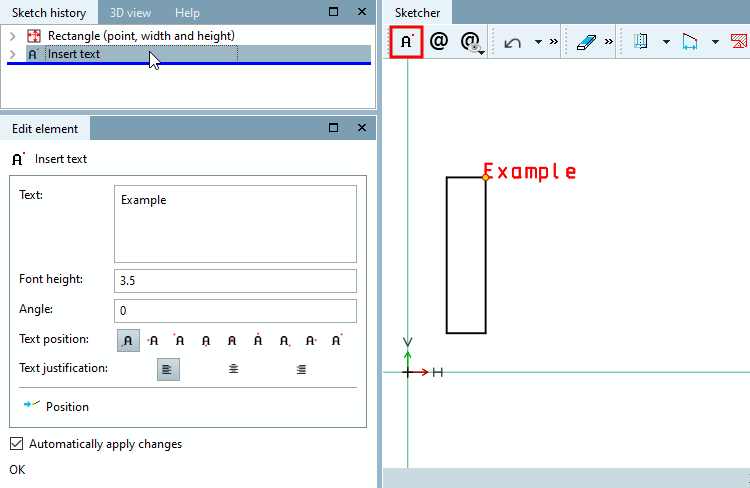The width and height of the screenshot is (750, 488).
Task: Click the blue dimension tool icon
Action: 689,42
